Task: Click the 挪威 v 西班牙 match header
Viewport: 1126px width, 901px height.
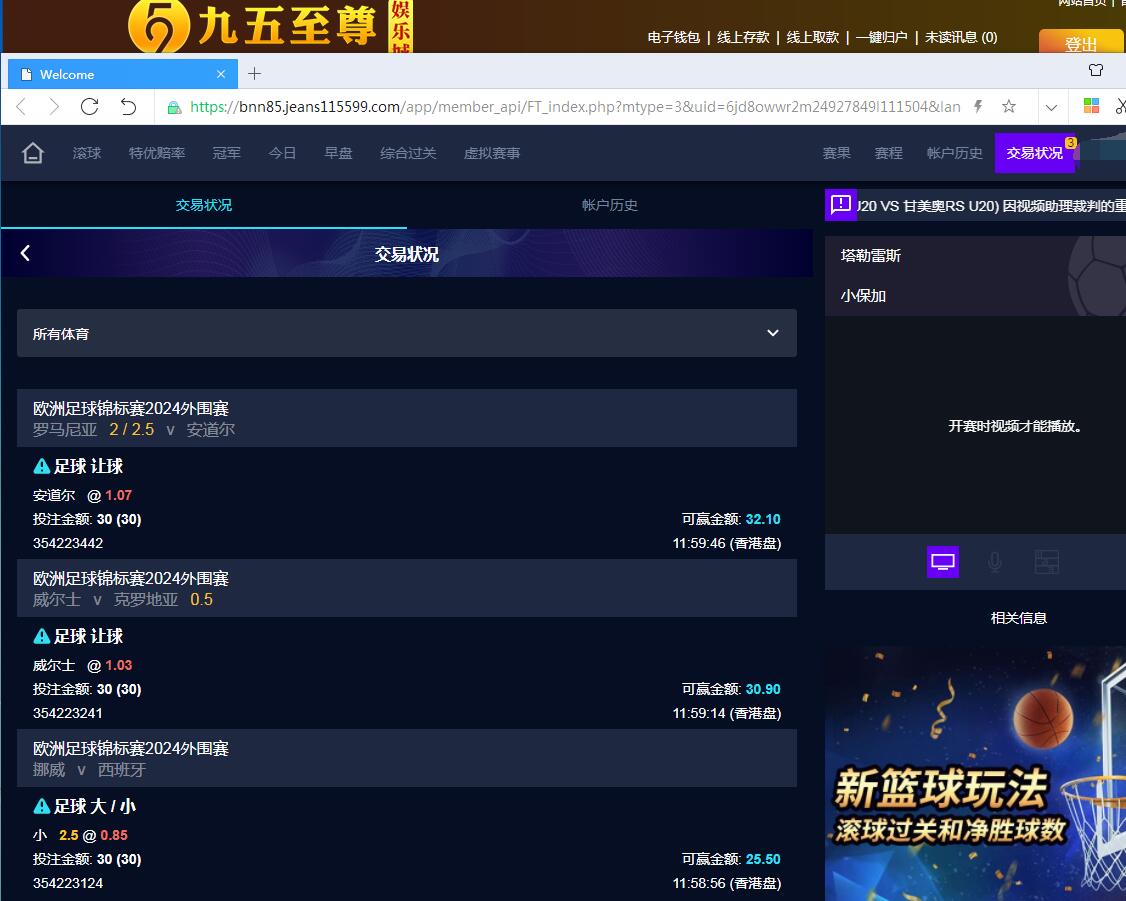Action: (x=406, y=759)
